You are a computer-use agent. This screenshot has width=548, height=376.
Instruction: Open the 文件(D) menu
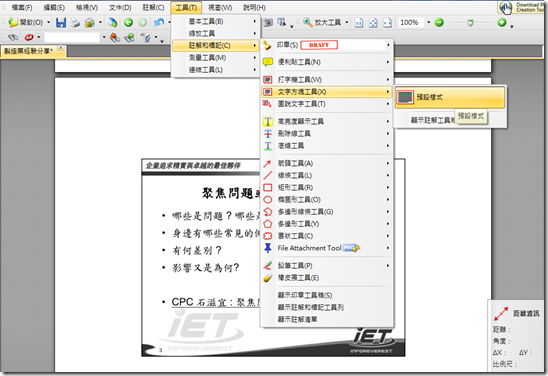click(x=120, y=7)
